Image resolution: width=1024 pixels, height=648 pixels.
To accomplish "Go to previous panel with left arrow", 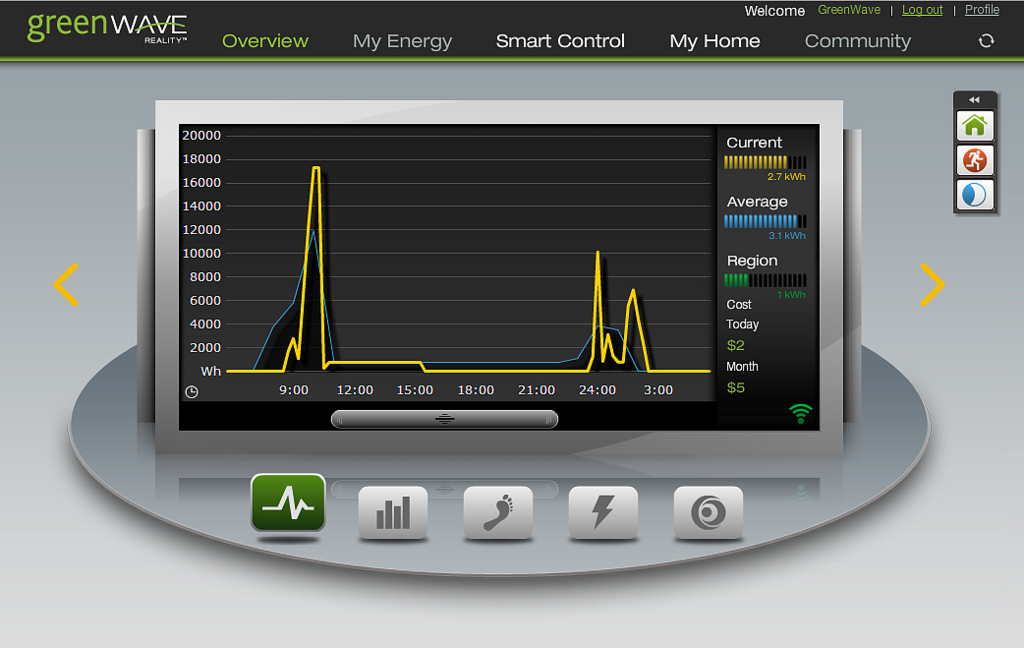I will click(x=66, y=284).
